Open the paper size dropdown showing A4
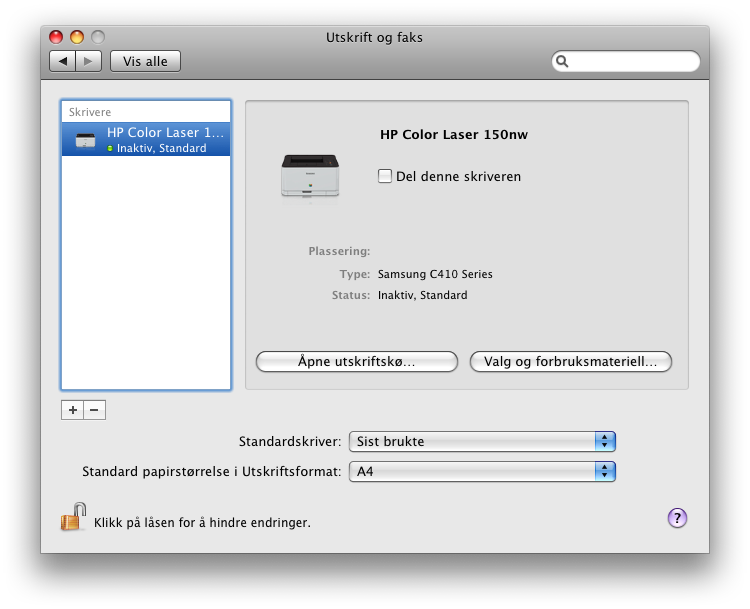750x609 pixels. (x=482, y=472)
